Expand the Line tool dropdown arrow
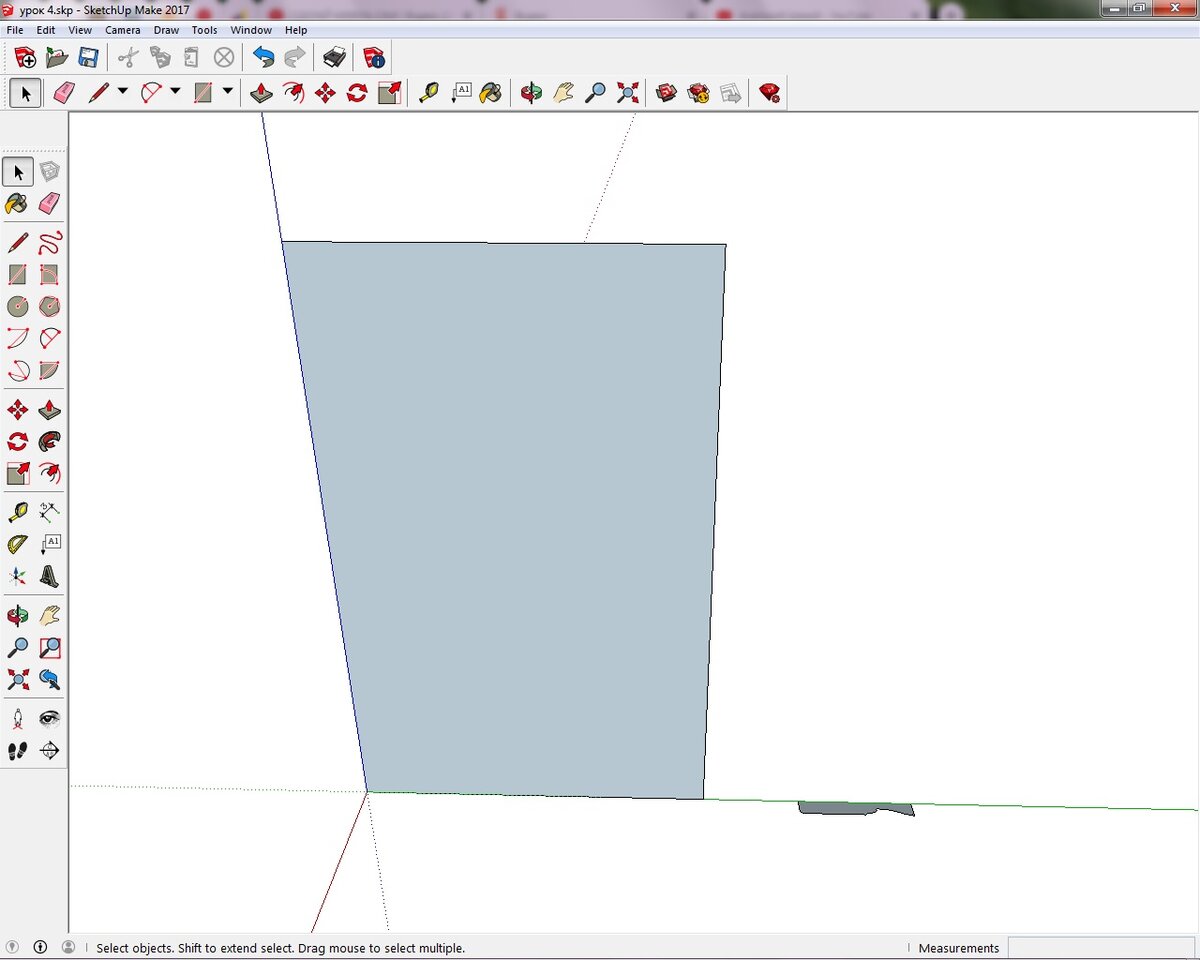 (123, 92)
